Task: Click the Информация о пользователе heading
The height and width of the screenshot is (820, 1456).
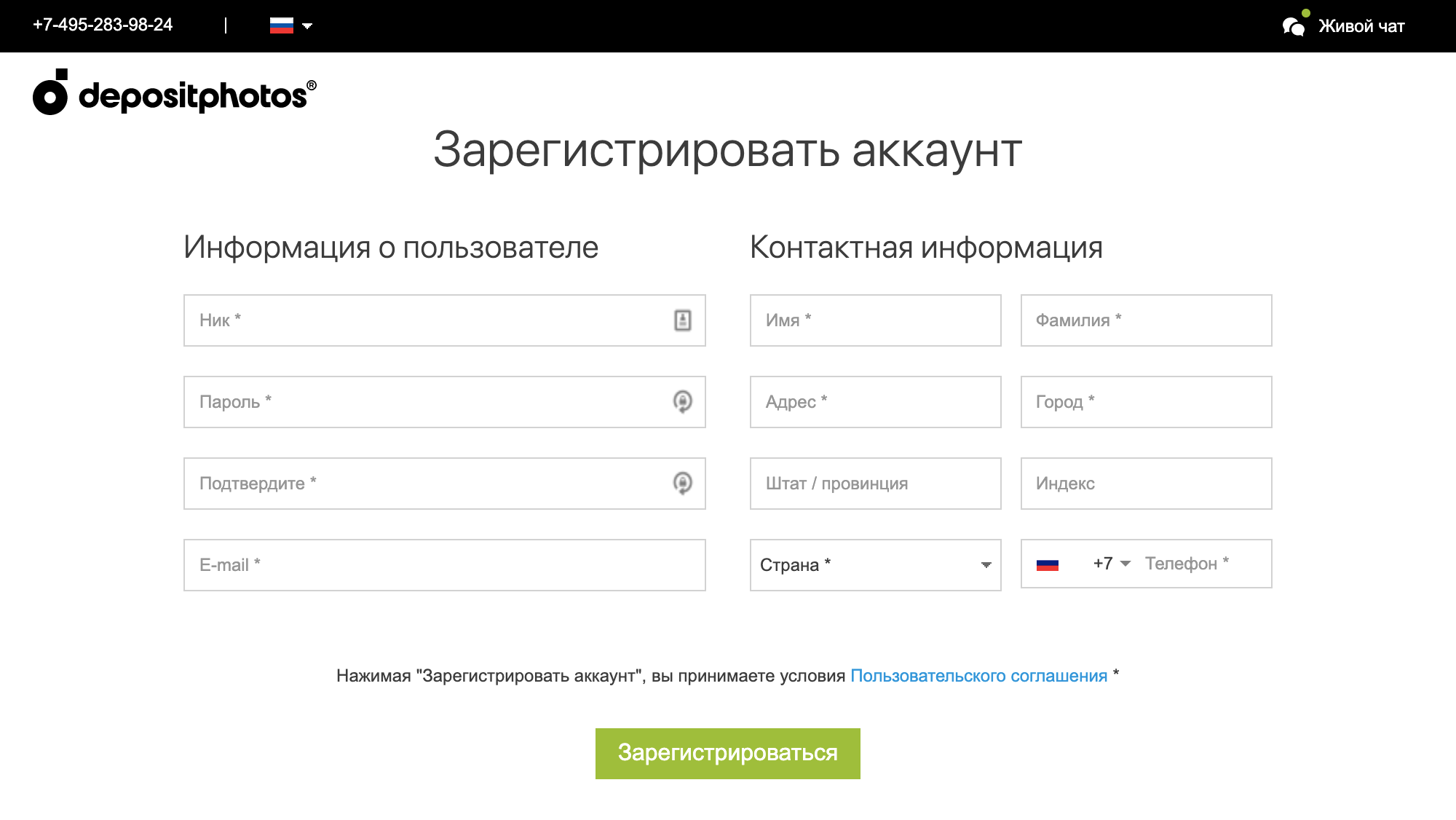Action: tap(391, 248)
